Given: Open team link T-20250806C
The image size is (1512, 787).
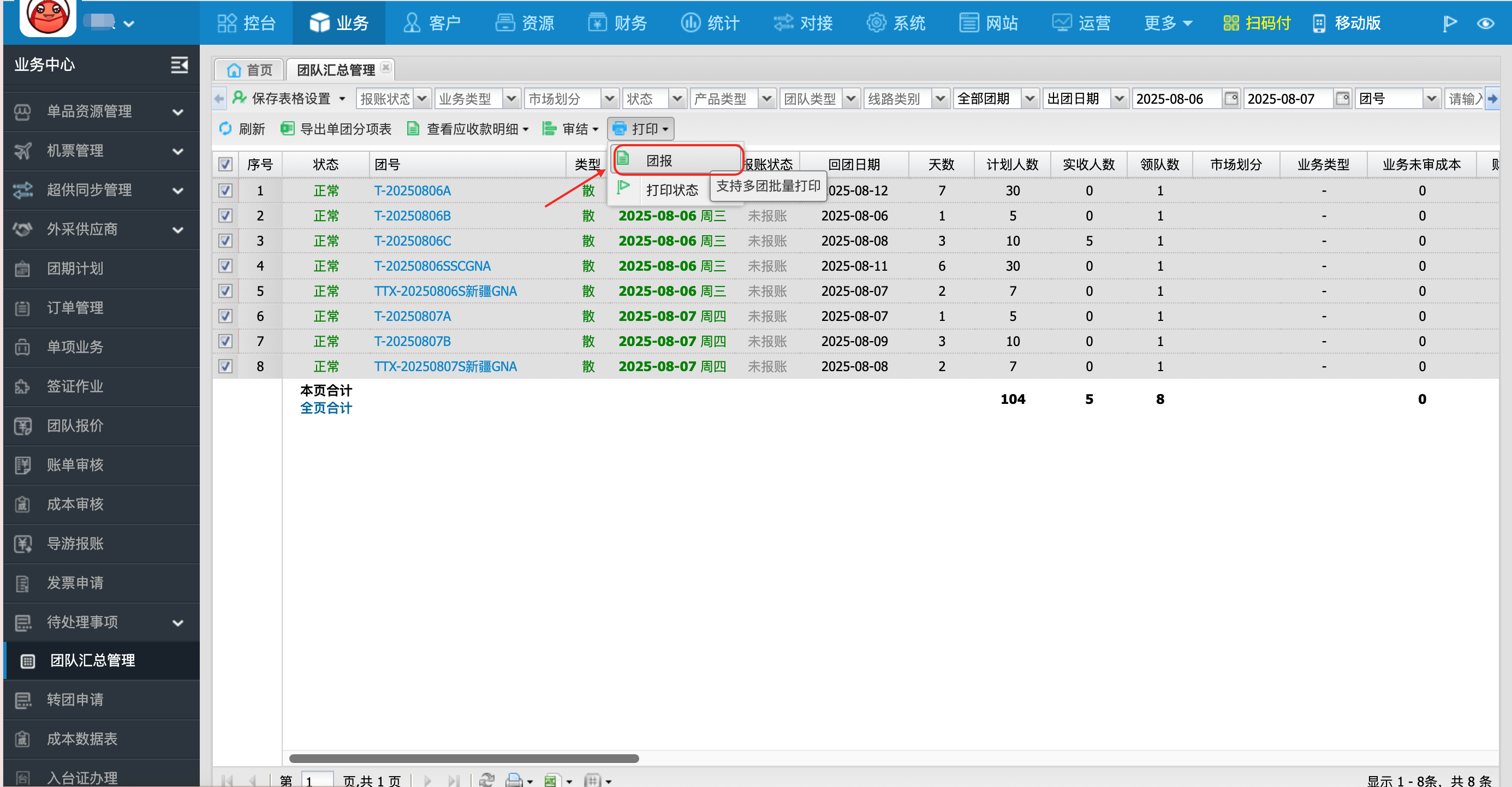Looking at the screenshot, I should tap(413, 241).
